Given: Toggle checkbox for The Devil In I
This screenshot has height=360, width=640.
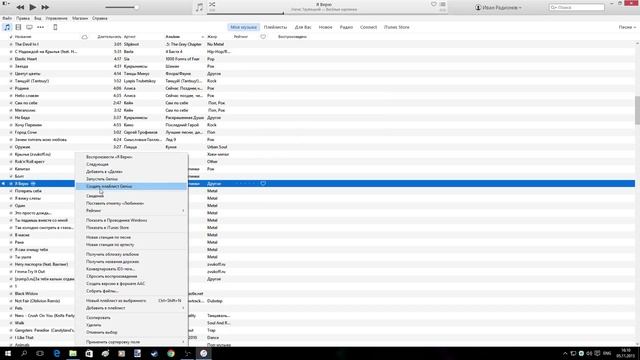Looking at the screenshot, I should tap(11, 44).
